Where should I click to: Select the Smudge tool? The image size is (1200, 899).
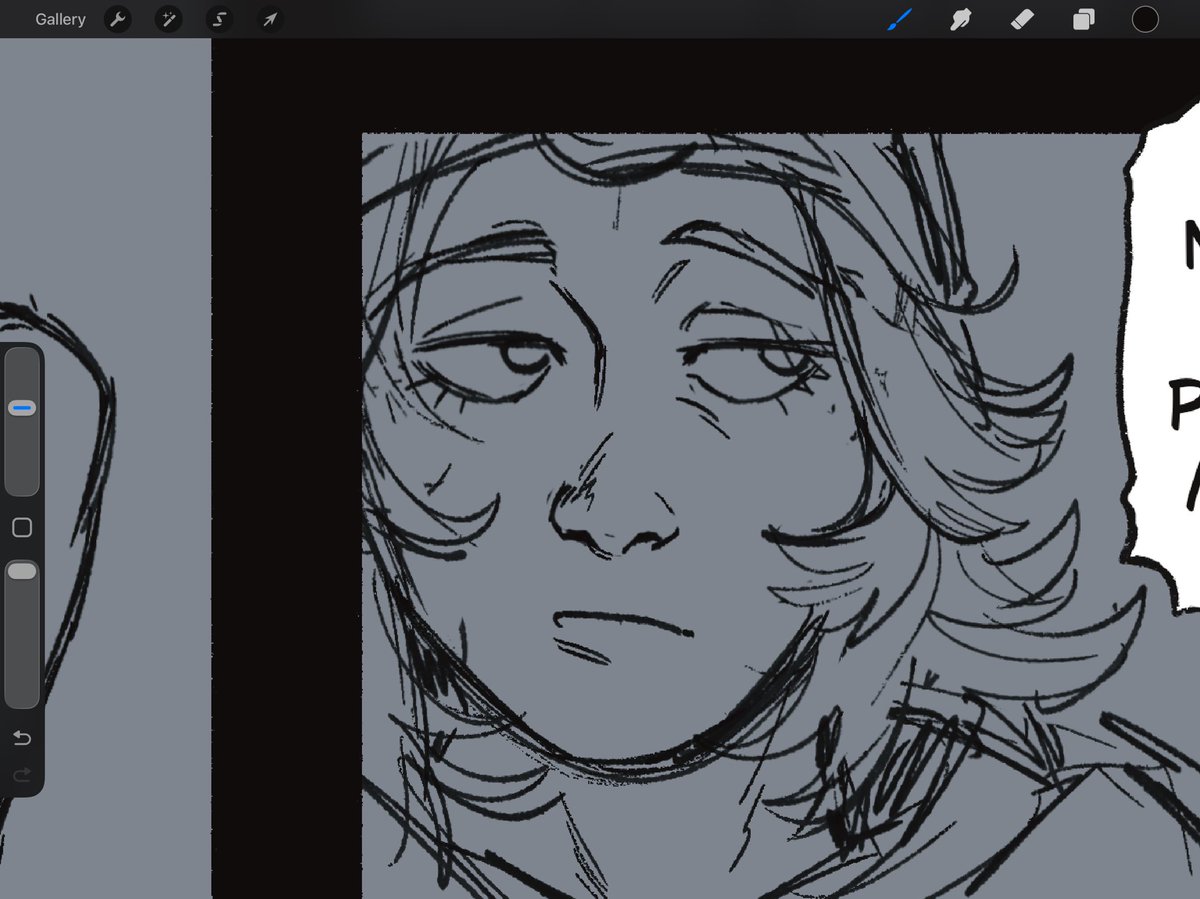961,19
